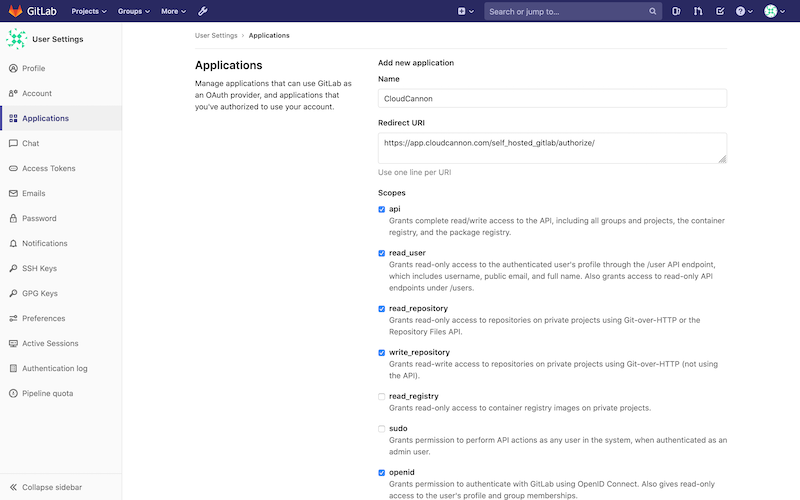Click the Applications grid icon
This screenshot has height=500, width=800.
pyautogui.click(x=13, y=118)
